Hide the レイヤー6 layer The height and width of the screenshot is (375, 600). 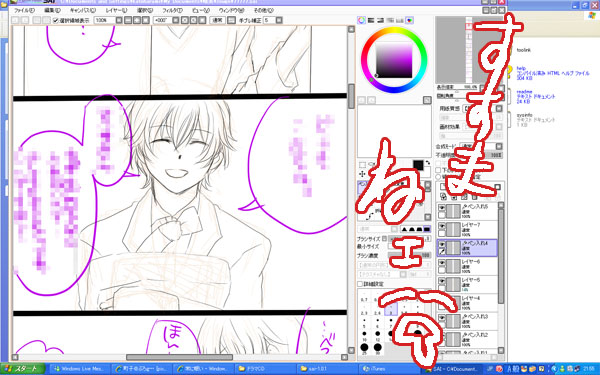[x=442, y=262]
